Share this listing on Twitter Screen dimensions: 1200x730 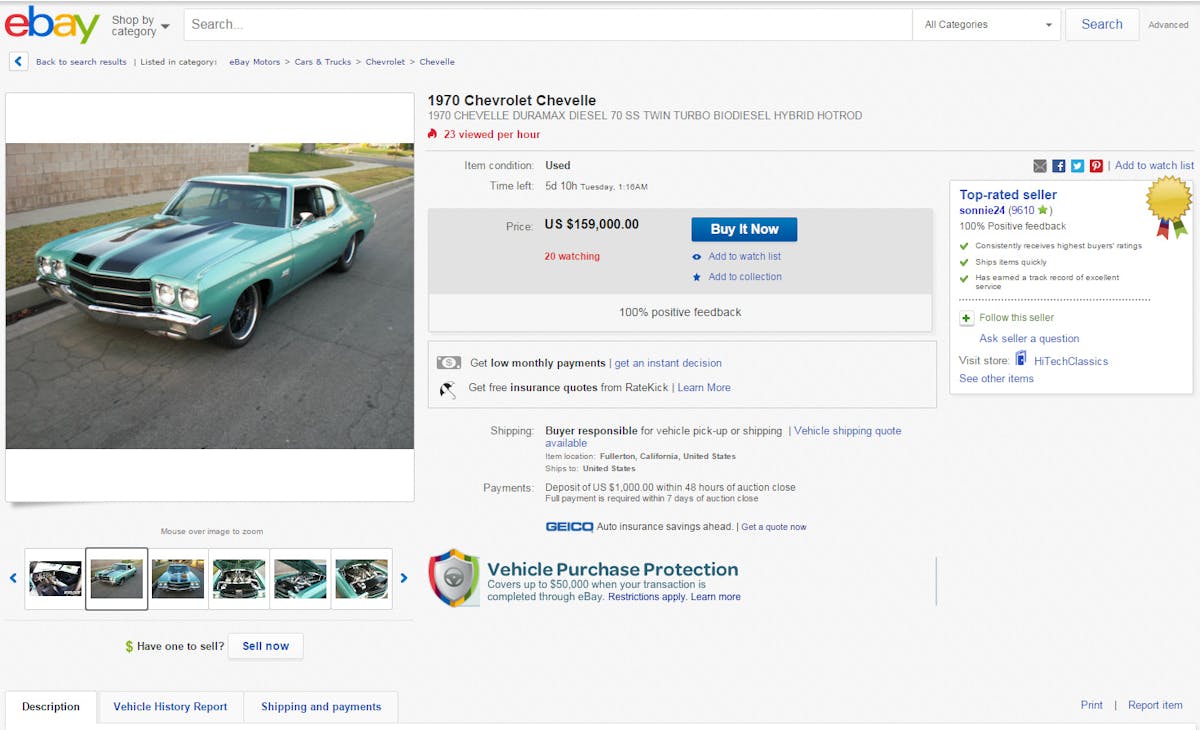(x=1077, y=166)
